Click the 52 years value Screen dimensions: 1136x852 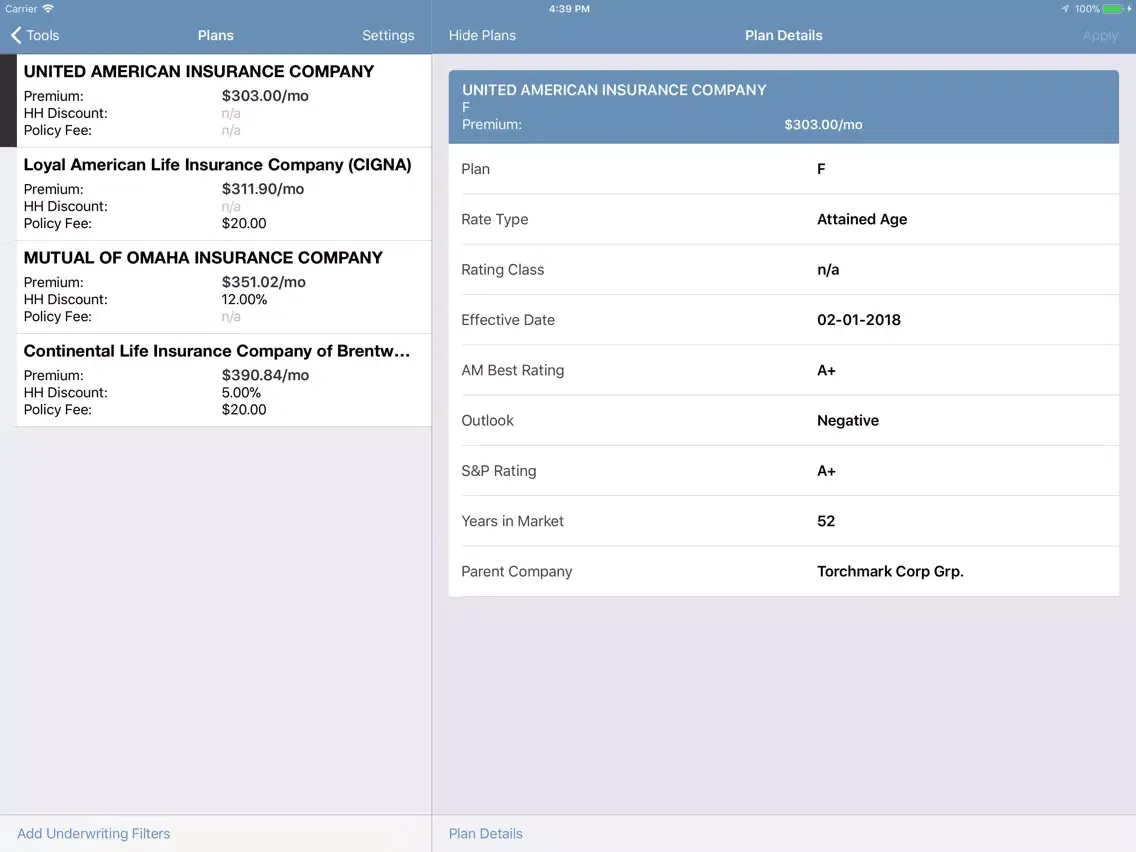826,522
